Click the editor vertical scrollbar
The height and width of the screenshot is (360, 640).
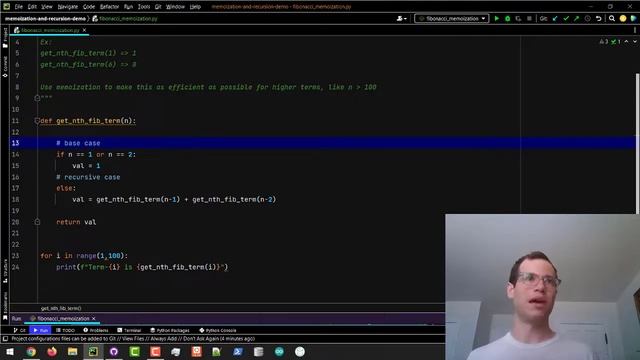[x=638, y=143]
